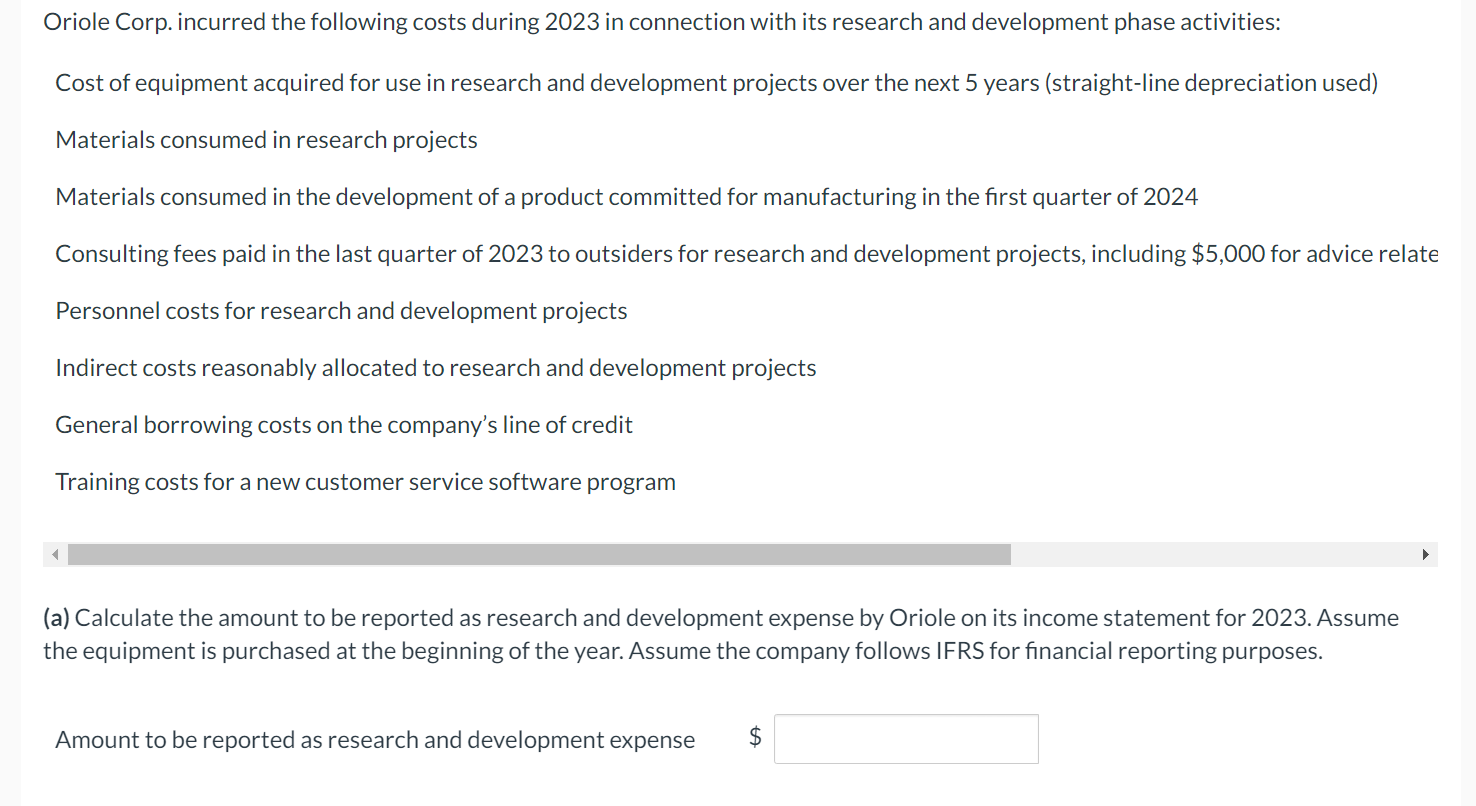Click the dollar sign beside the answer box
This screenshot has width=1476, height=806.
point(756,738)
